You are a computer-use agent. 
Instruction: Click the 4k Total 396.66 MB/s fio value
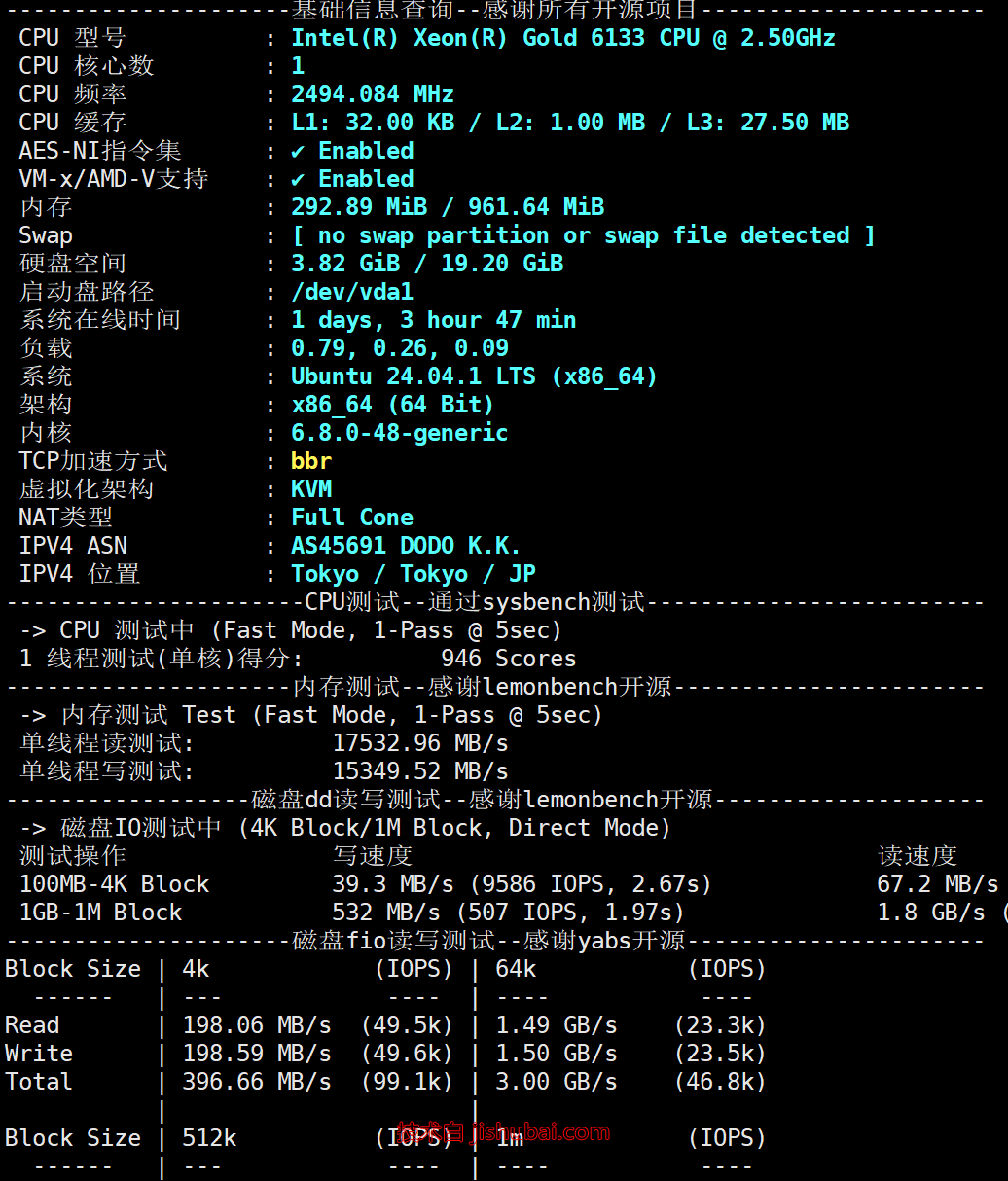257,1082
